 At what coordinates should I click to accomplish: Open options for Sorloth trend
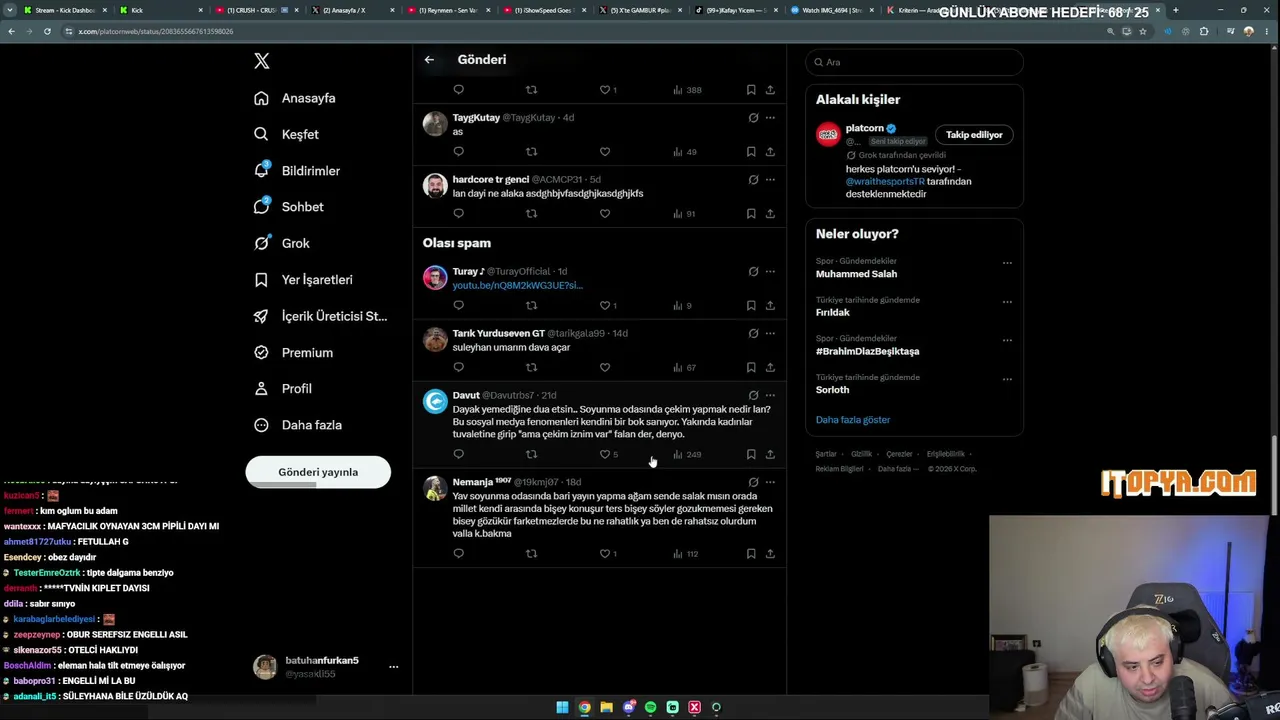coord(1007,380)
